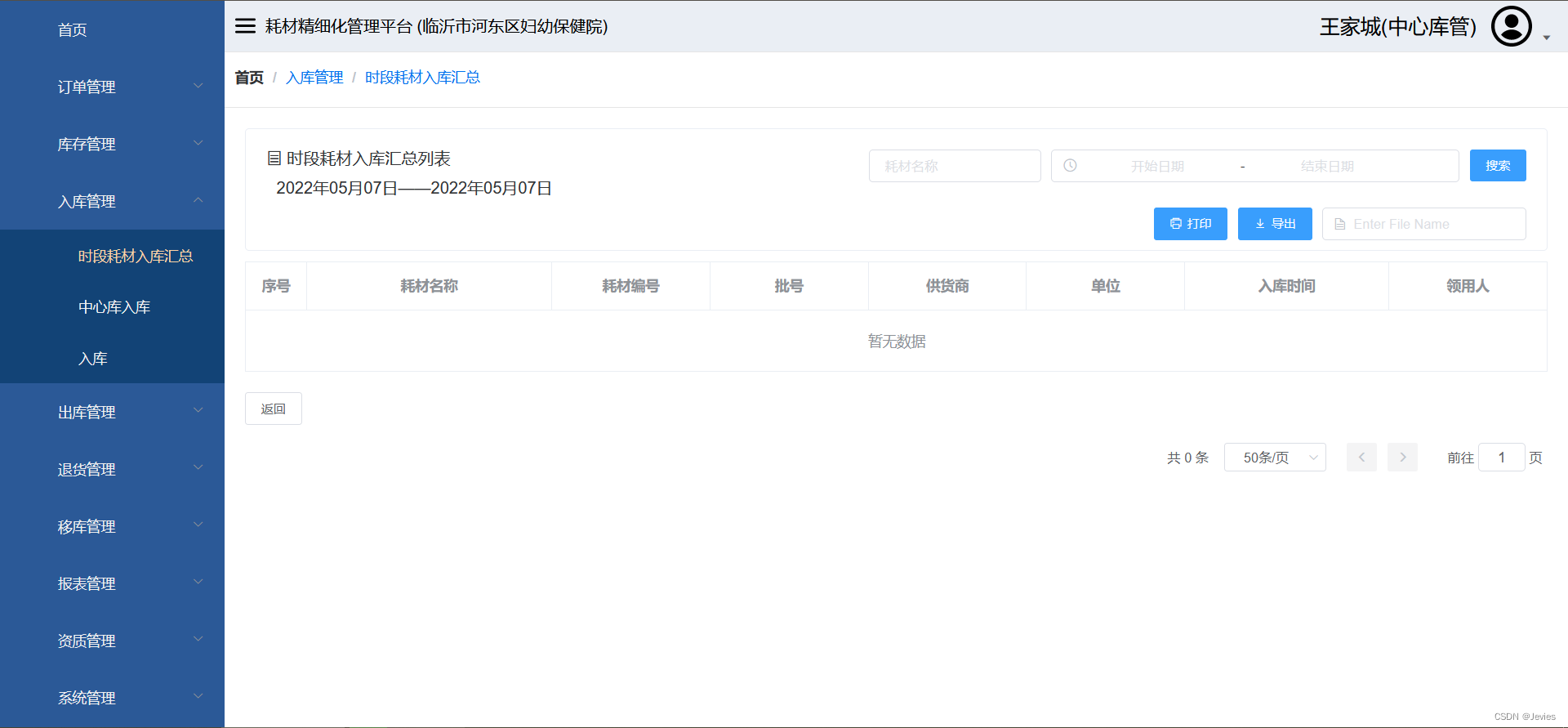This screenshot has width=1568, height=728.
Task: Click the 耗材名称 column header
Action: pyautogui.click(x=429, y=286)
